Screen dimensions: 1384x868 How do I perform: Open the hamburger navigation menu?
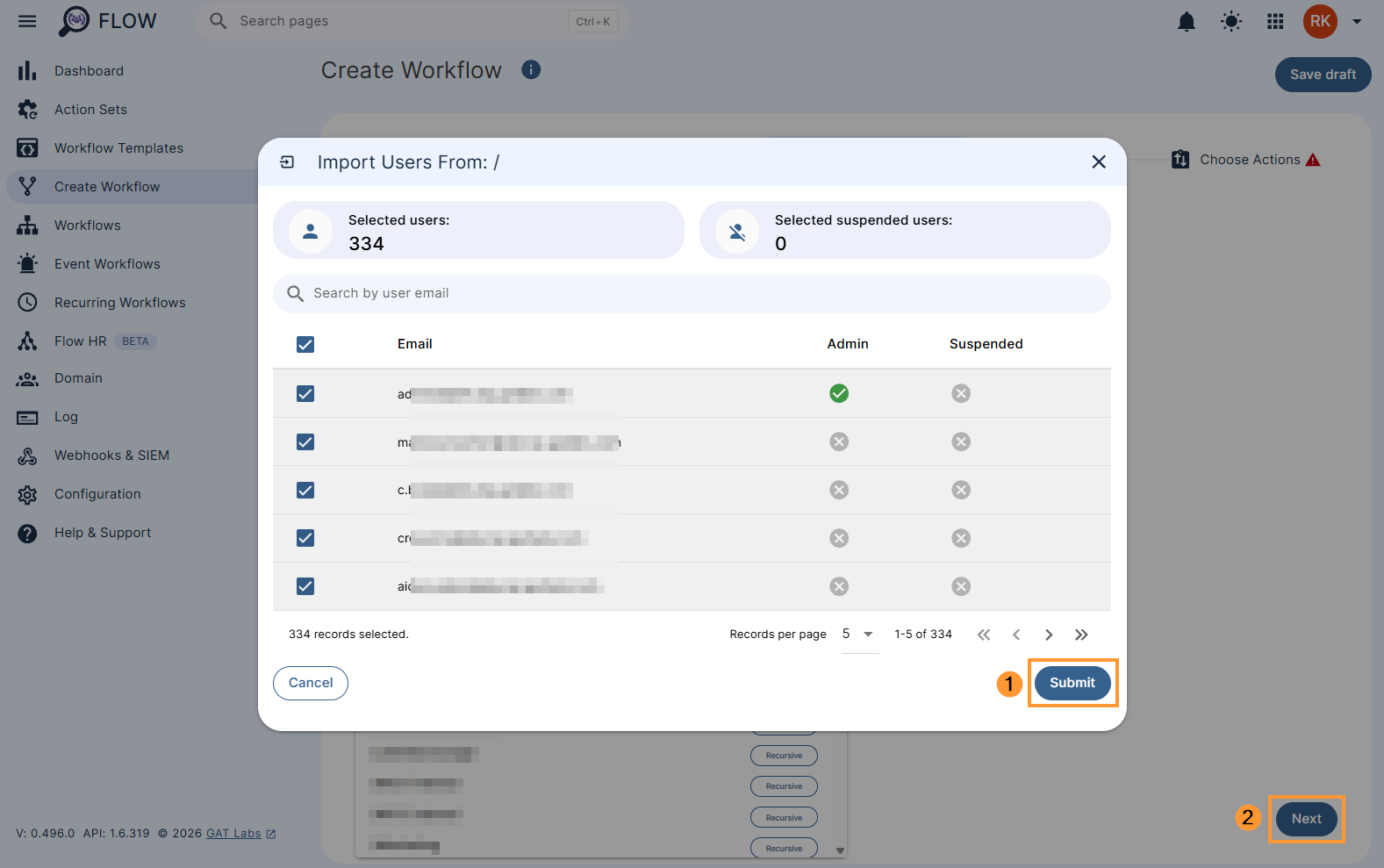point(27,21)
